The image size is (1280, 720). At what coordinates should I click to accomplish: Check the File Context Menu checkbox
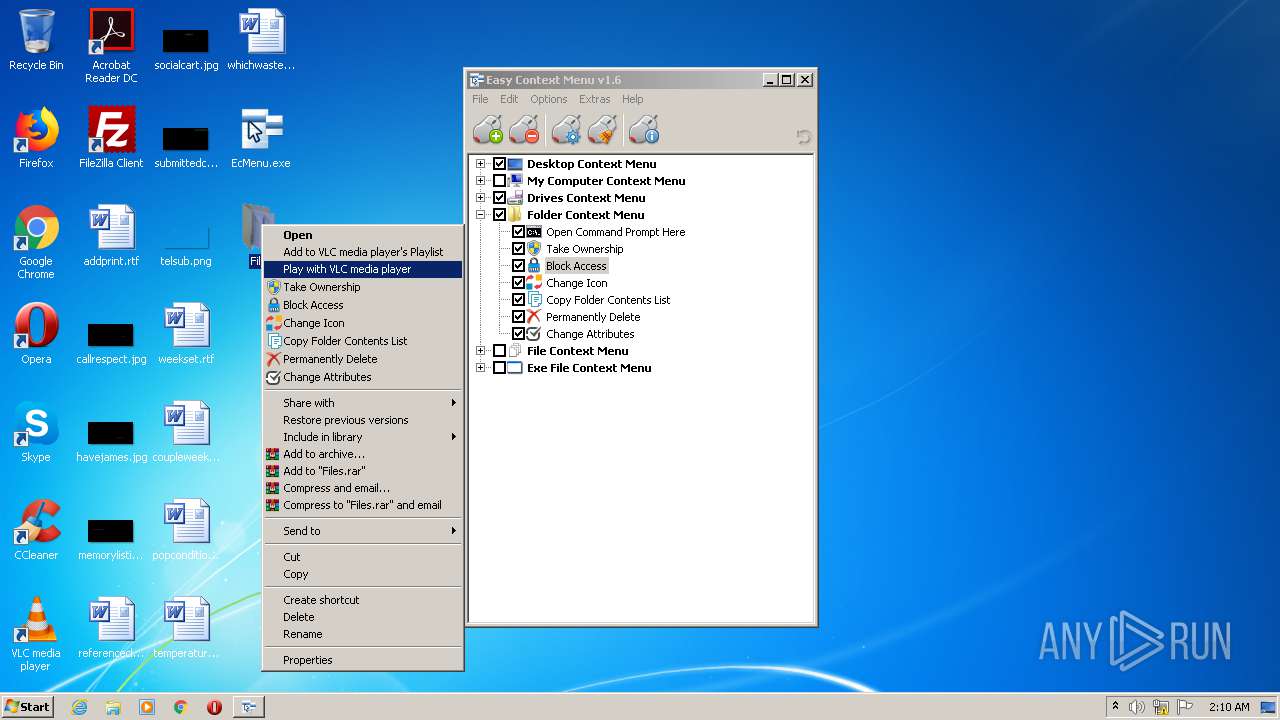click(x=500, y=351)
